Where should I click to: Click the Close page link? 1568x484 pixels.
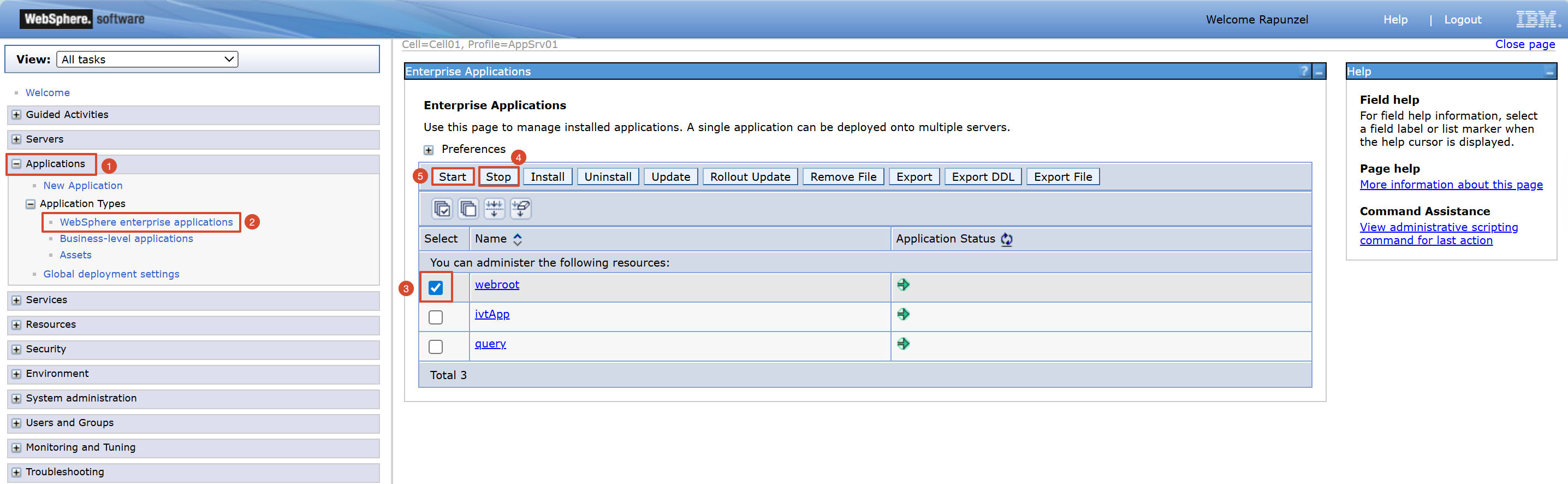1525,44
